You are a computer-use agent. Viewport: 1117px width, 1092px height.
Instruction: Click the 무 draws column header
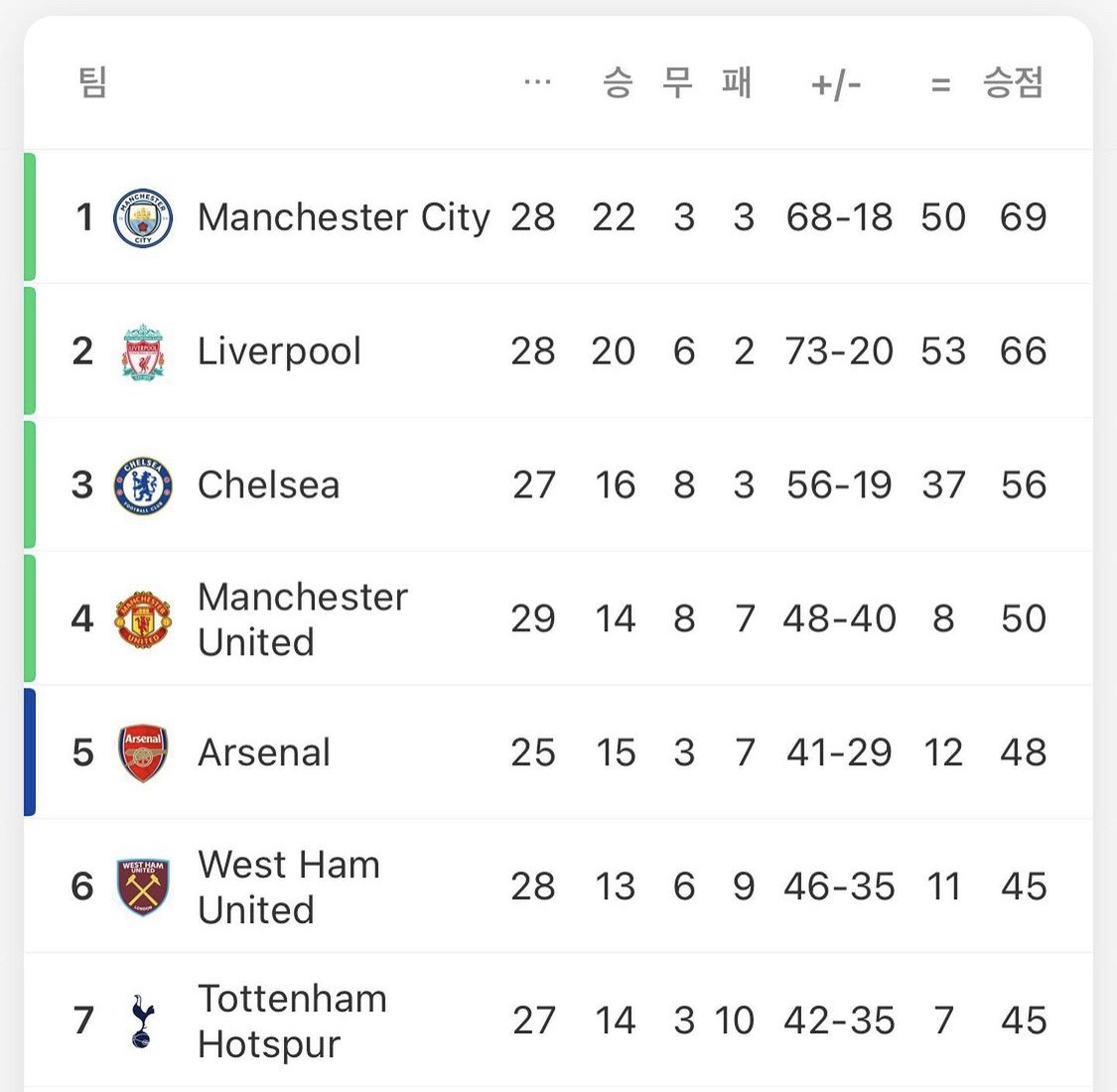(x=677, y=82)
